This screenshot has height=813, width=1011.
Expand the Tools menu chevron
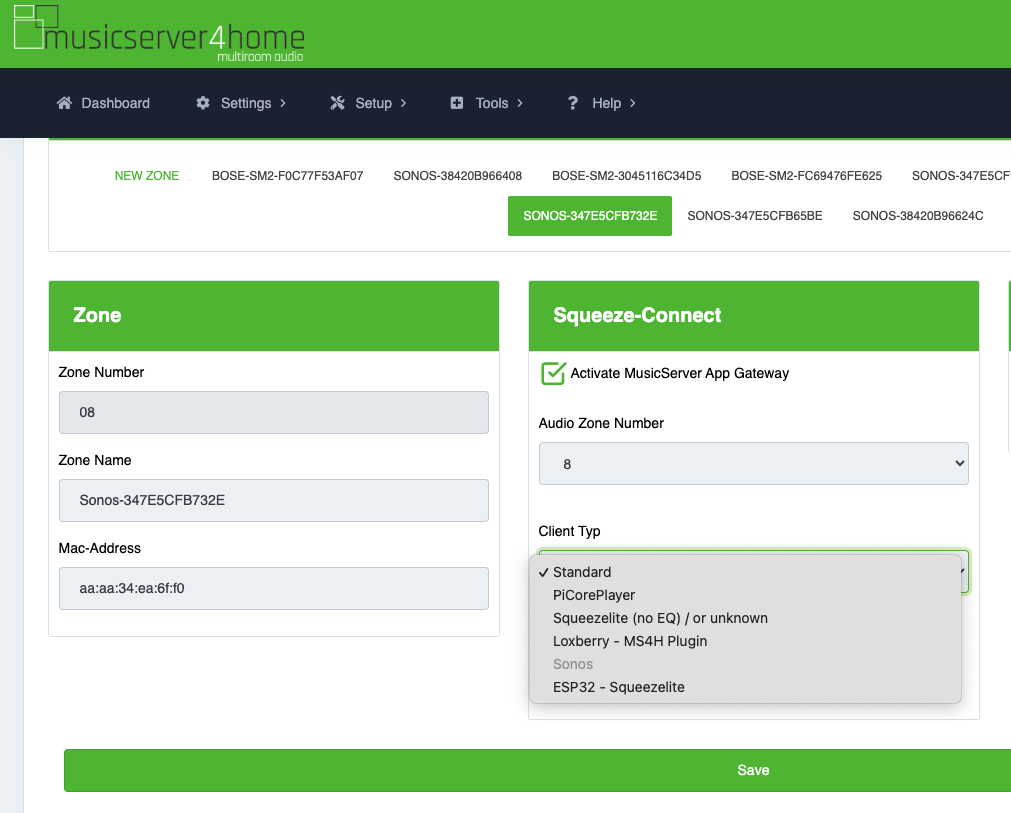coord(520,103)
